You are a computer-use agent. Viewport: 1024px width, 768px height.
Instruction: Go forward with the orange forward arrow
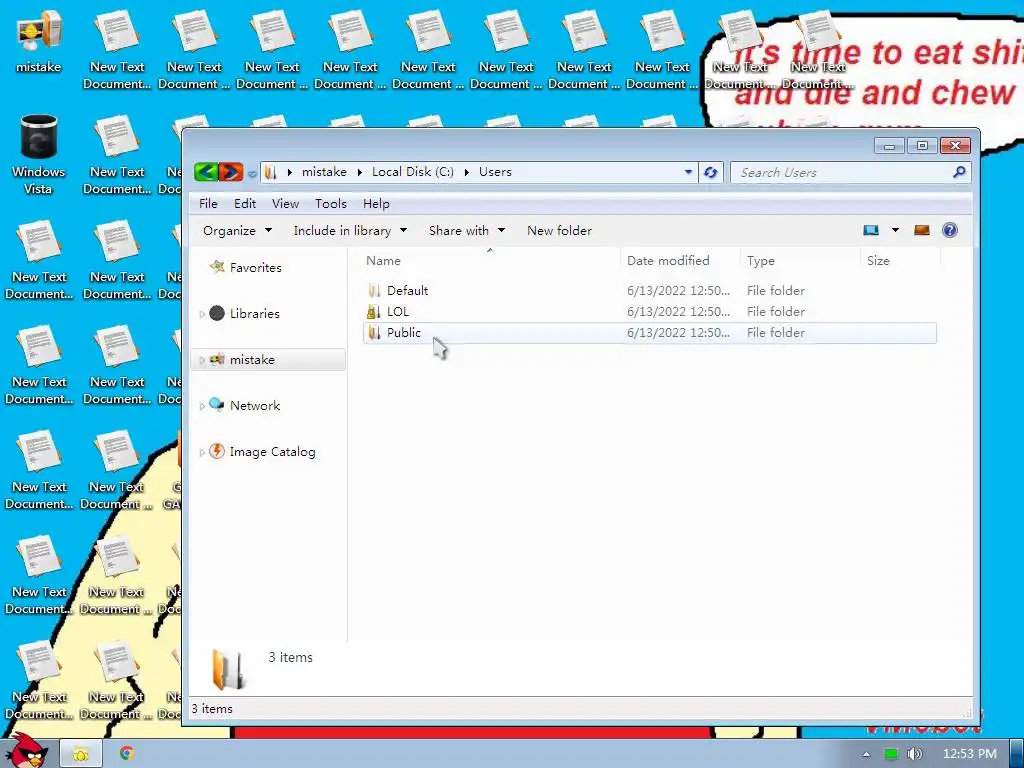click(x=231, y=172)
